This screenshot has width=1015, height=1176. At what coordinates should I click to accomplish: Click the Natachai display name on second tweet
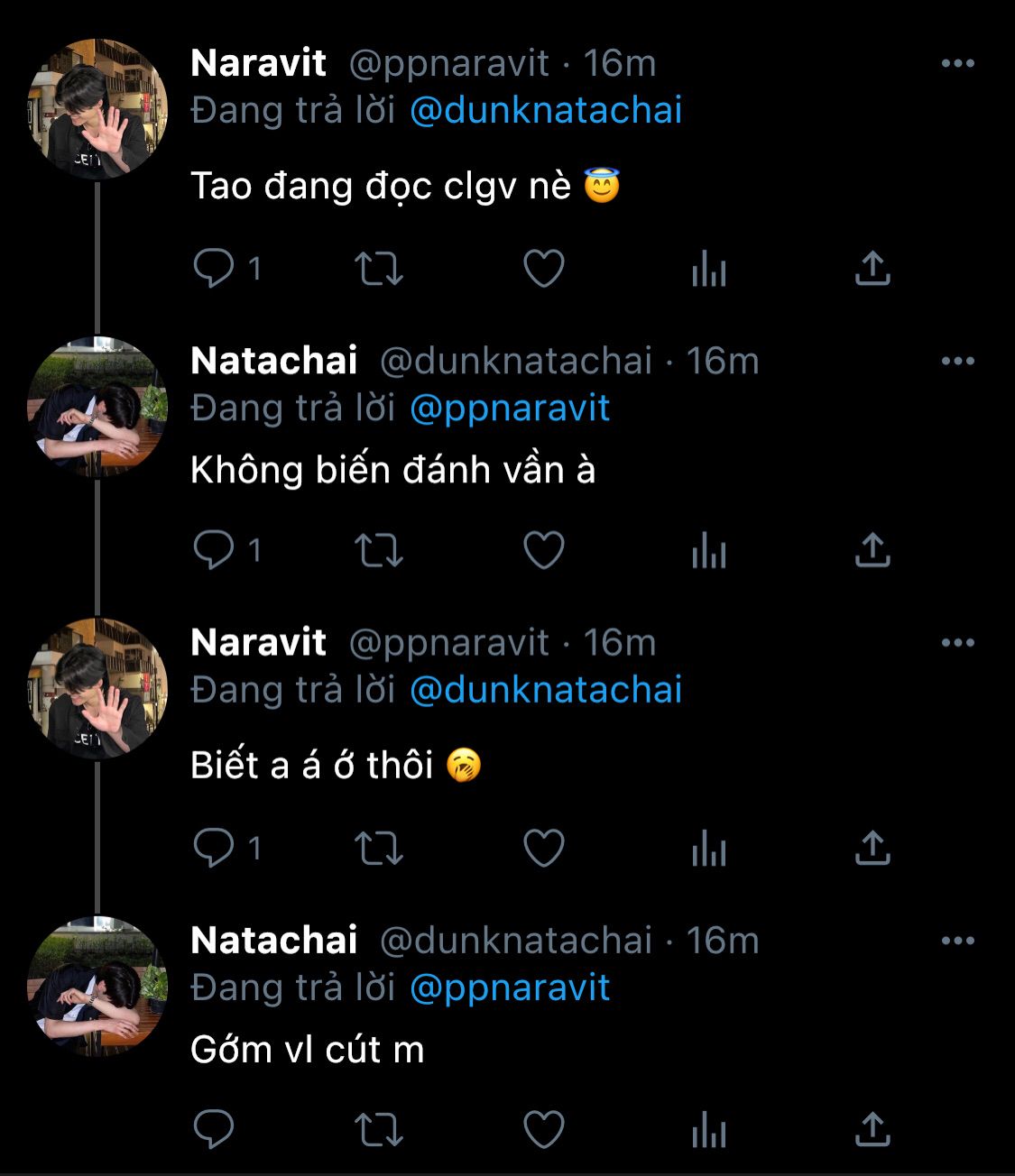click(x=274, y=361)
